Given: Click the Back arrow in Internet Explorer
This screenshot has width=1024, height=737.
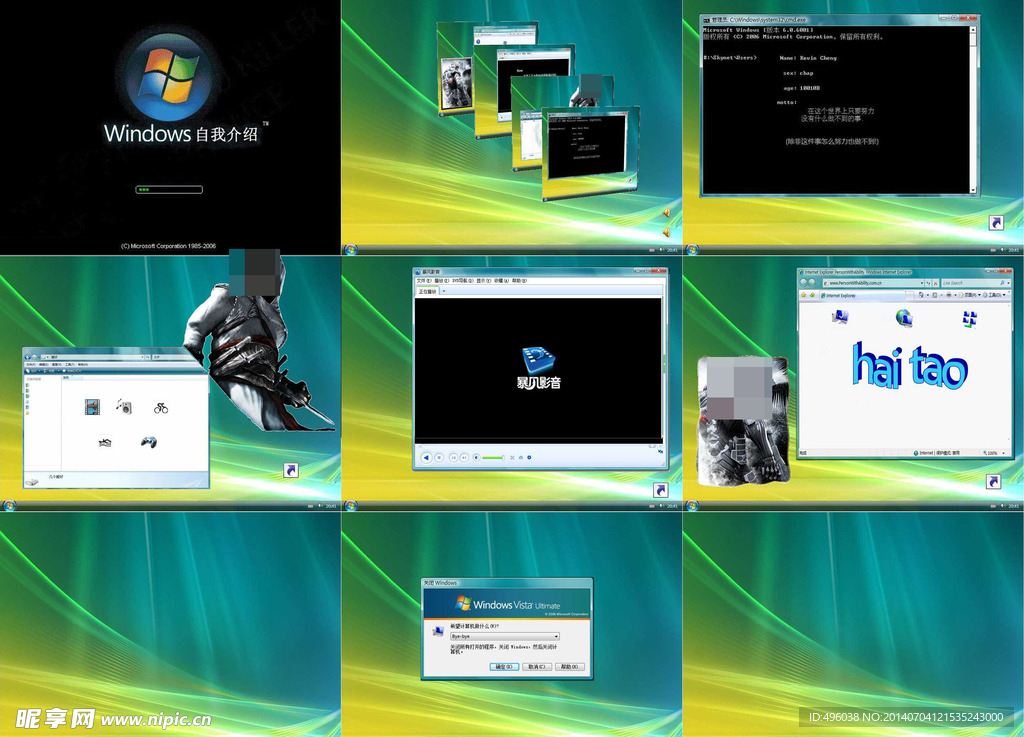Looking at the screenshot, I should click(803, 282).
